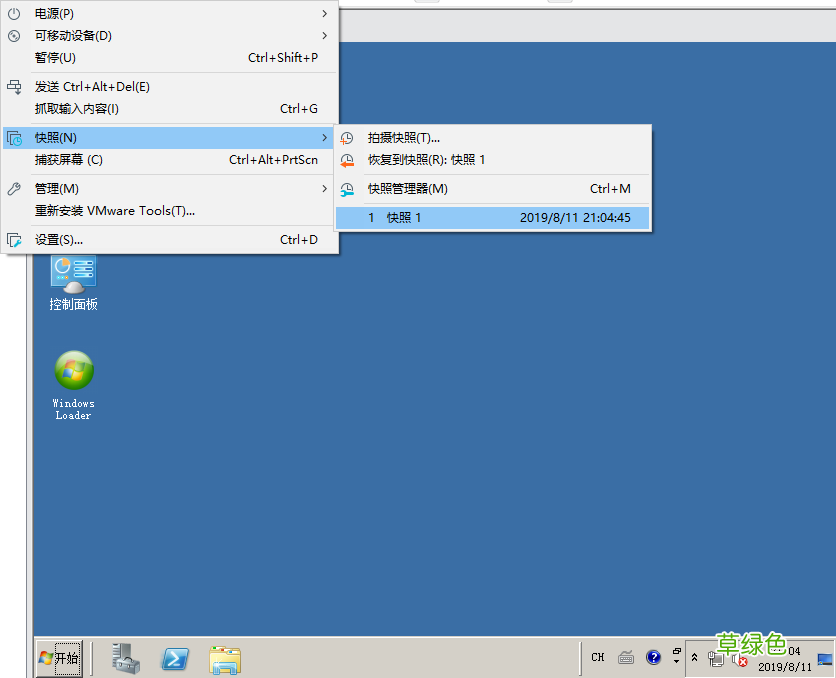
Task: Click the network icon in system tray
Action: [x=717, y=660]
